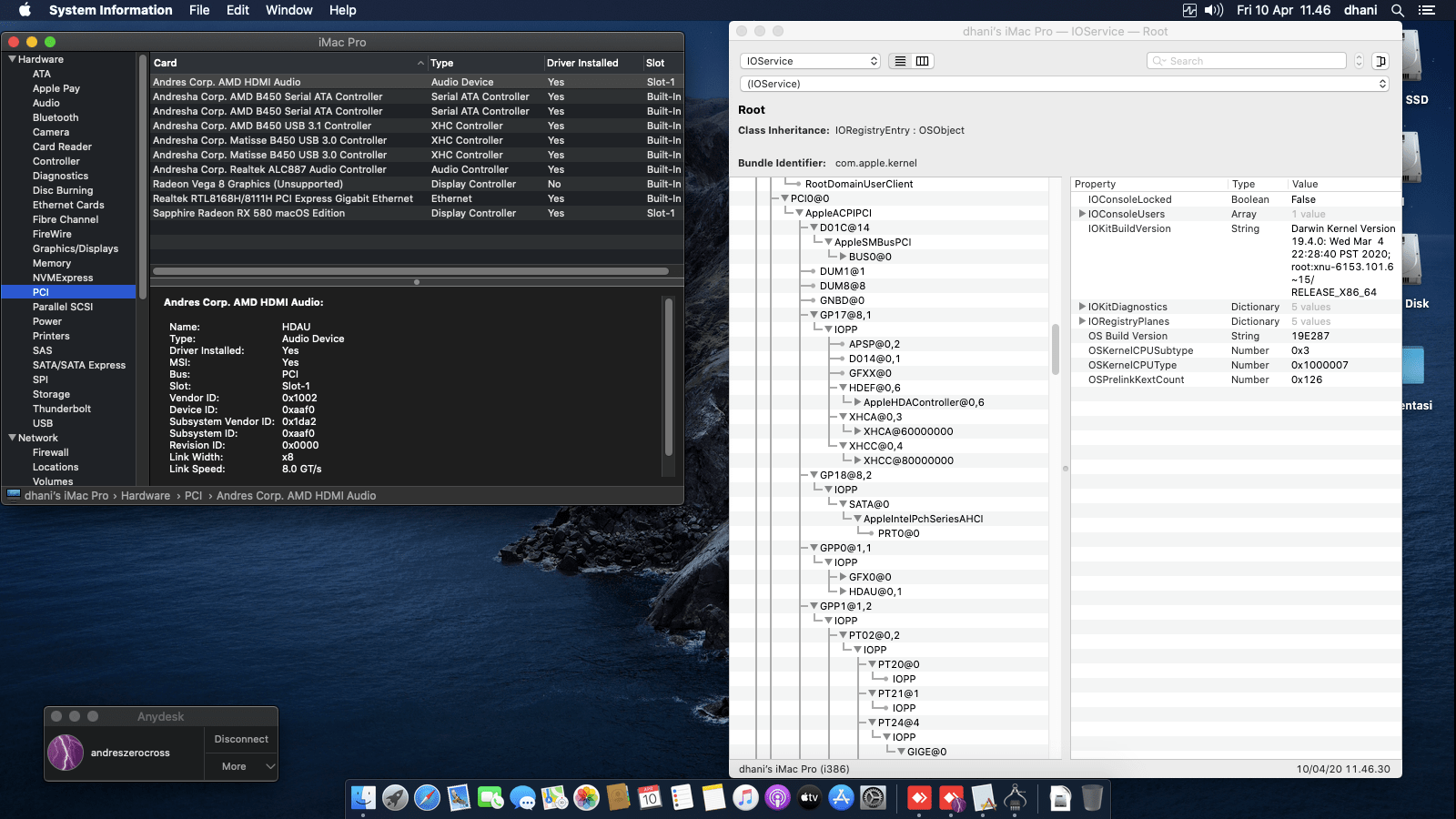The height and width of the screenshot is (819, 1456).
Task: Open AnyDesk red icon in Dock
Action: [x=919, y=798]
